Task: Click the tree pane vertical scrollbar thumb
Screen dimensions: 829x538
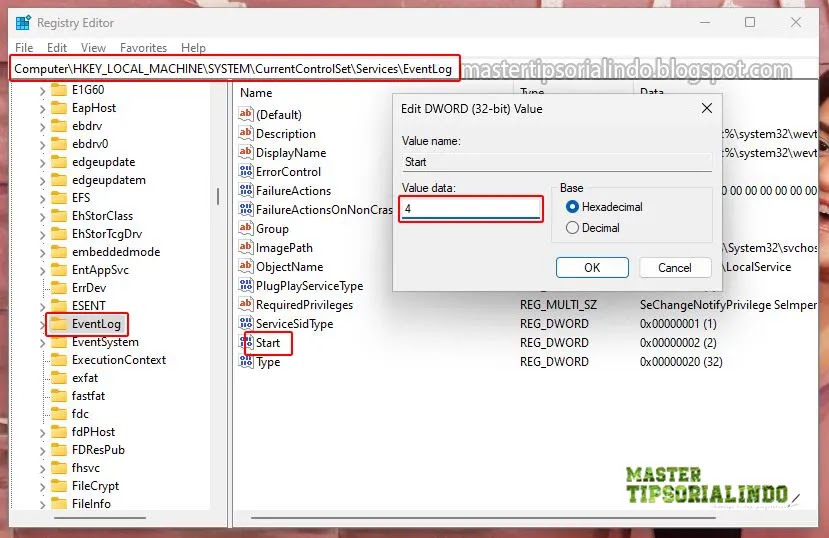Action: [x=218, y=196]
